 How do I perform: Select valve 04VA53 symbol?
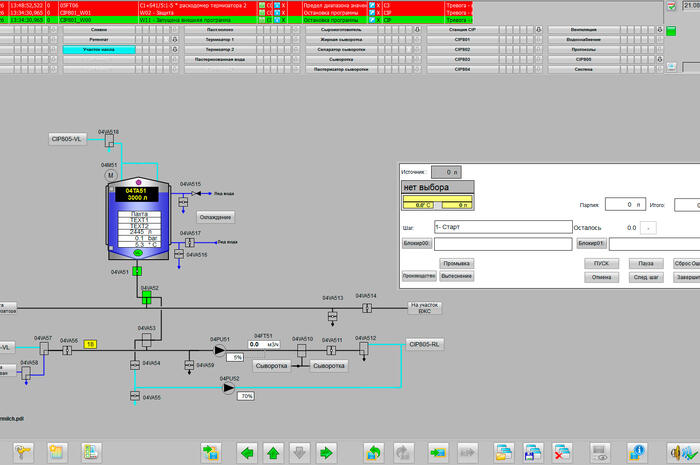pyautogui.click(x=146, y=340)
